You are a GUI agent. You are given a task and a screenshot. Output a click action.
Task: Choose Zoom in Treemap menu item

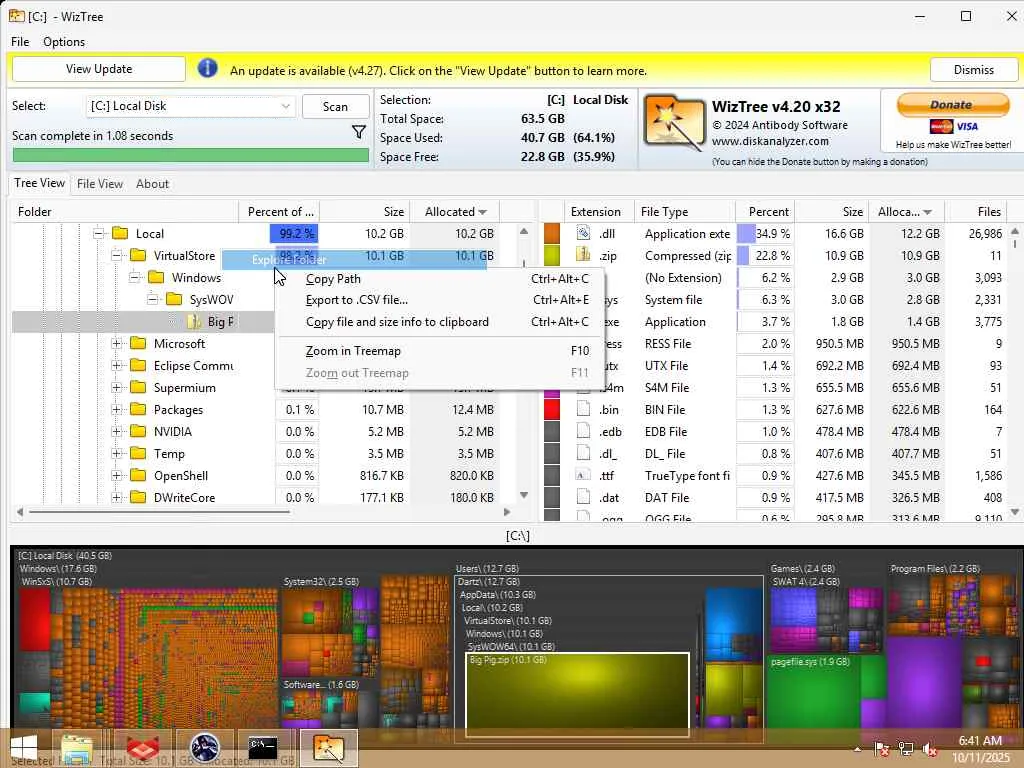(x=440, y=351)
